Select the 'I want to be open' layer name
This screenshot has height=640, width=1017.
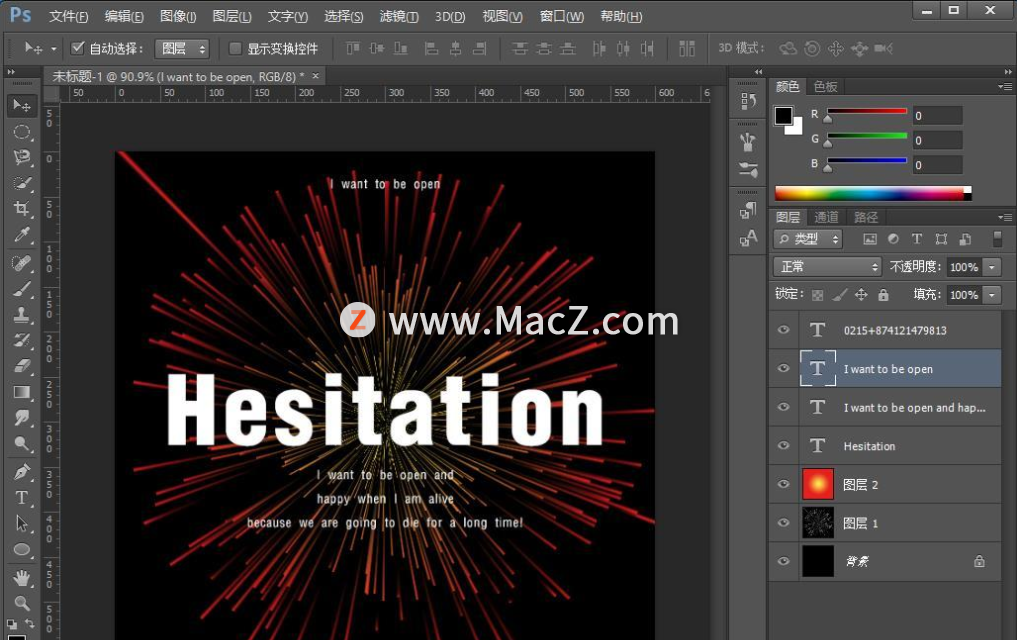888,369
